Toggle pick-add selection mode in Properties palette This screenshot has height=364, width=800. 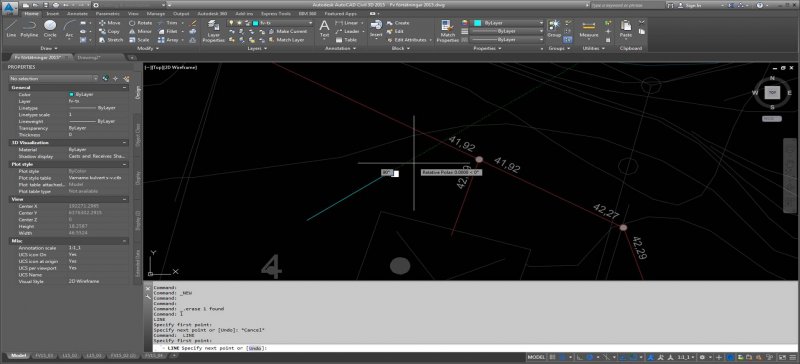click(106, 79)
